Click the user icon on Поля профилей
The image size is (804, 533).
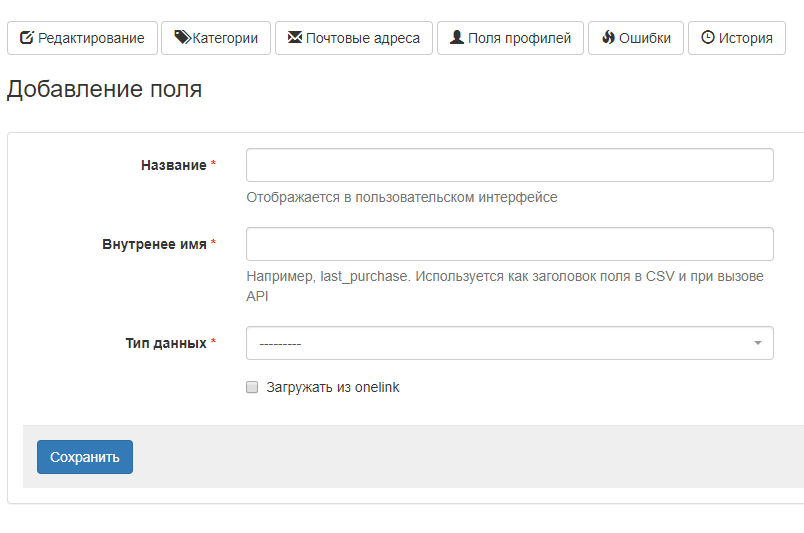click(x=457, y=37)
